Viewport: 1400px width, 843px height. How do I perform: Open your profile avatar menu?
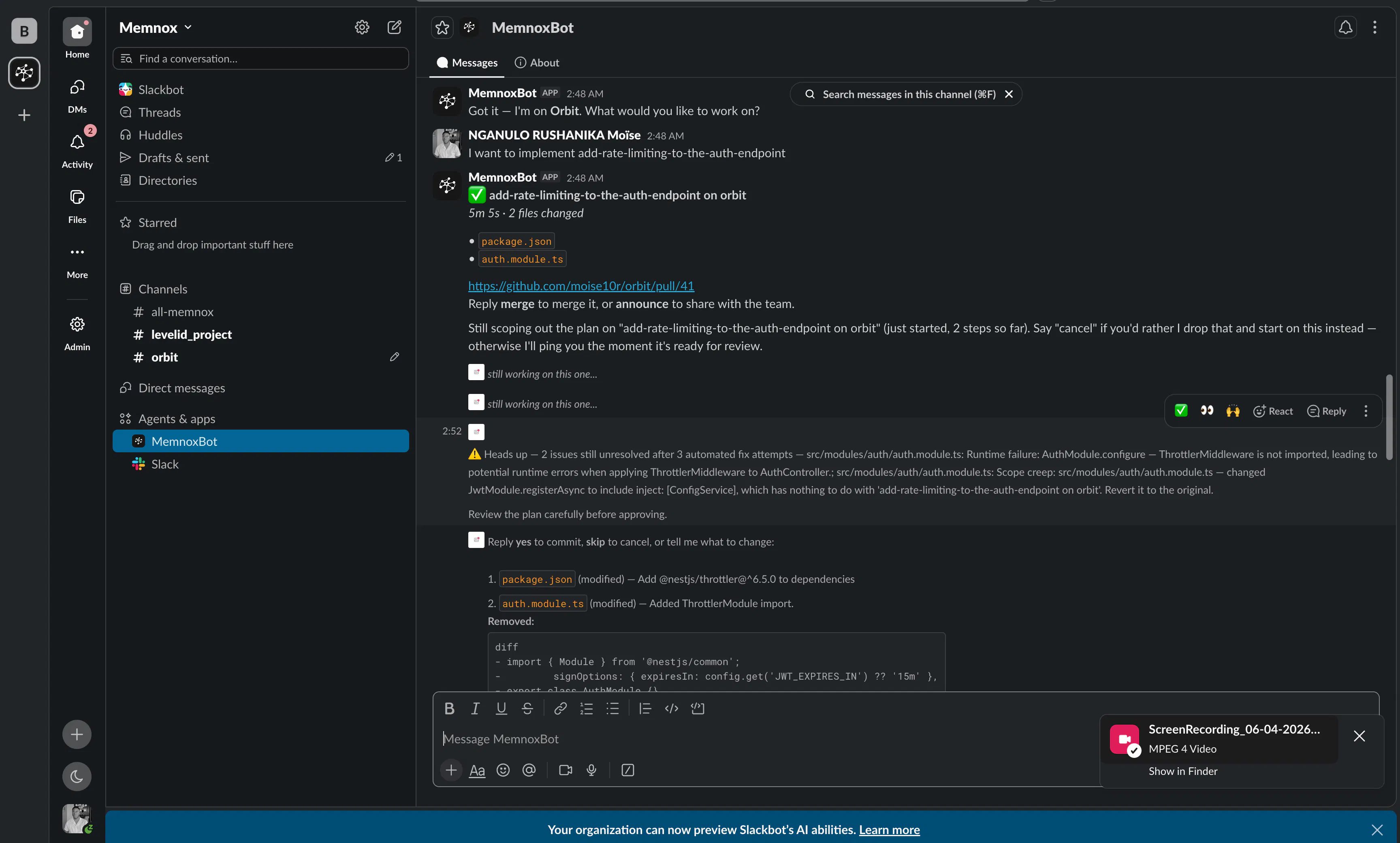click(x=77, y=819)
